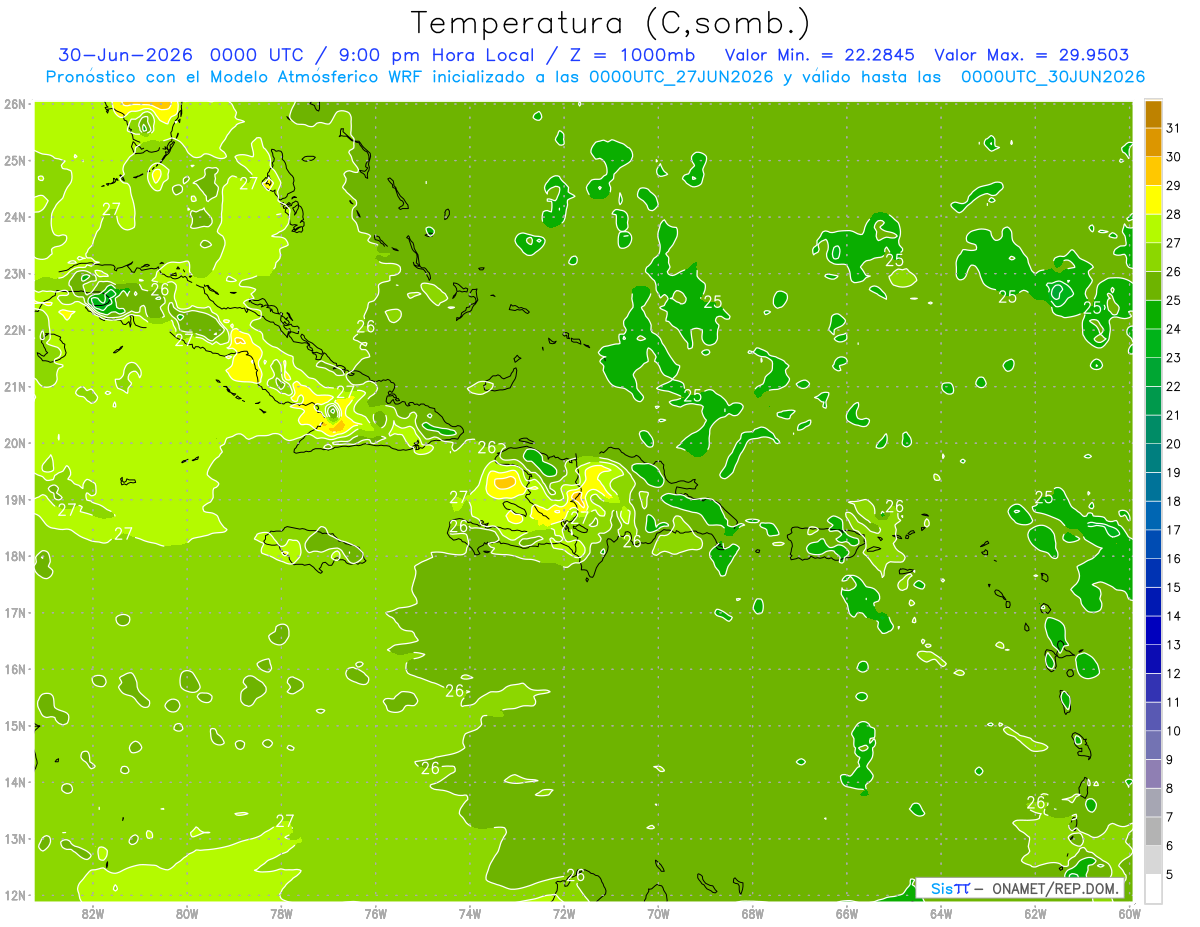Click the "60W" longitude axis label
Viewport: 1200px width, 927px height.
(x=1129, y=913)
